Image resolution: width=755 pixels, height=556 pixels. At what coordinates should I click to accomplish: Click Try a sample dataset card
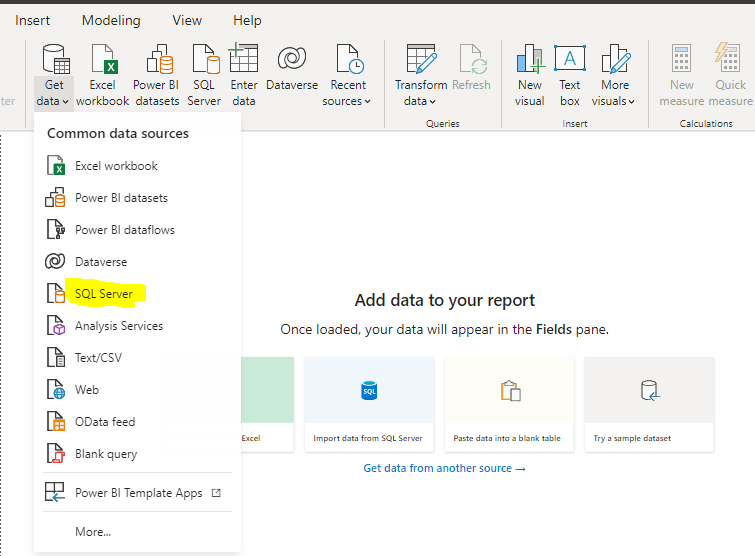coord(649,404)
